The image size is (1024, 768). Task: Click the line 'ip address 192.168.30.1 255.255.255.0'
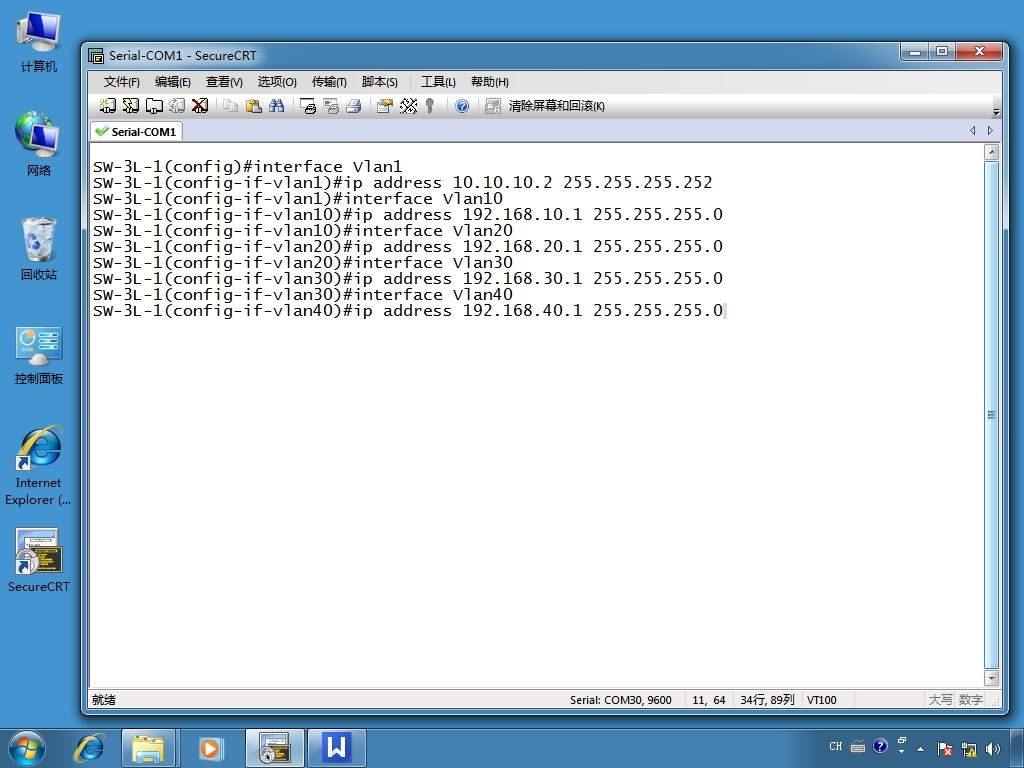[408, 279]
